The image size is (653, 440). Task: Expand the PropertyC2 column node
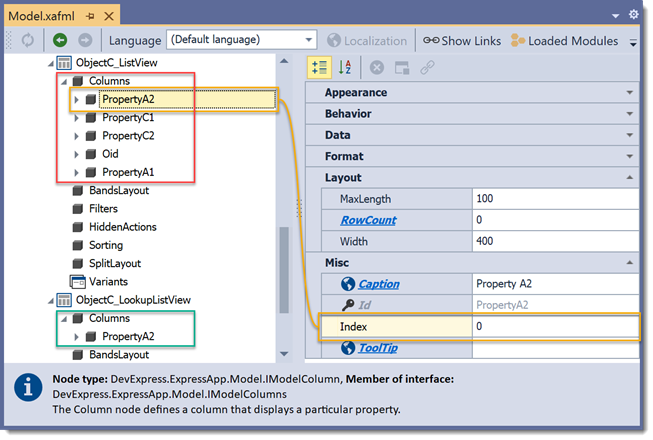pos(76,136)
